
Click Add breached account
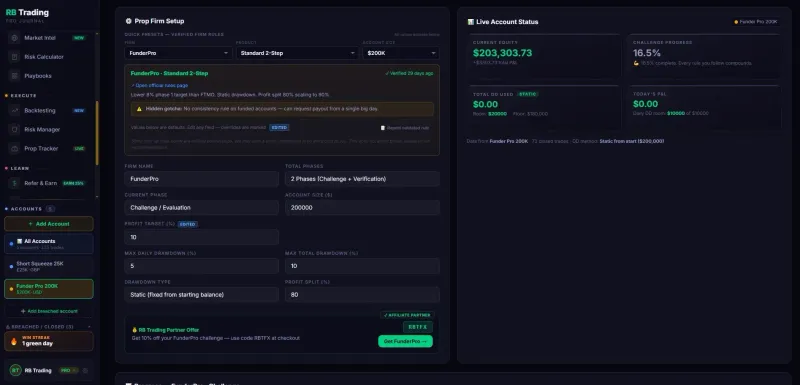[x=48, y=311]
